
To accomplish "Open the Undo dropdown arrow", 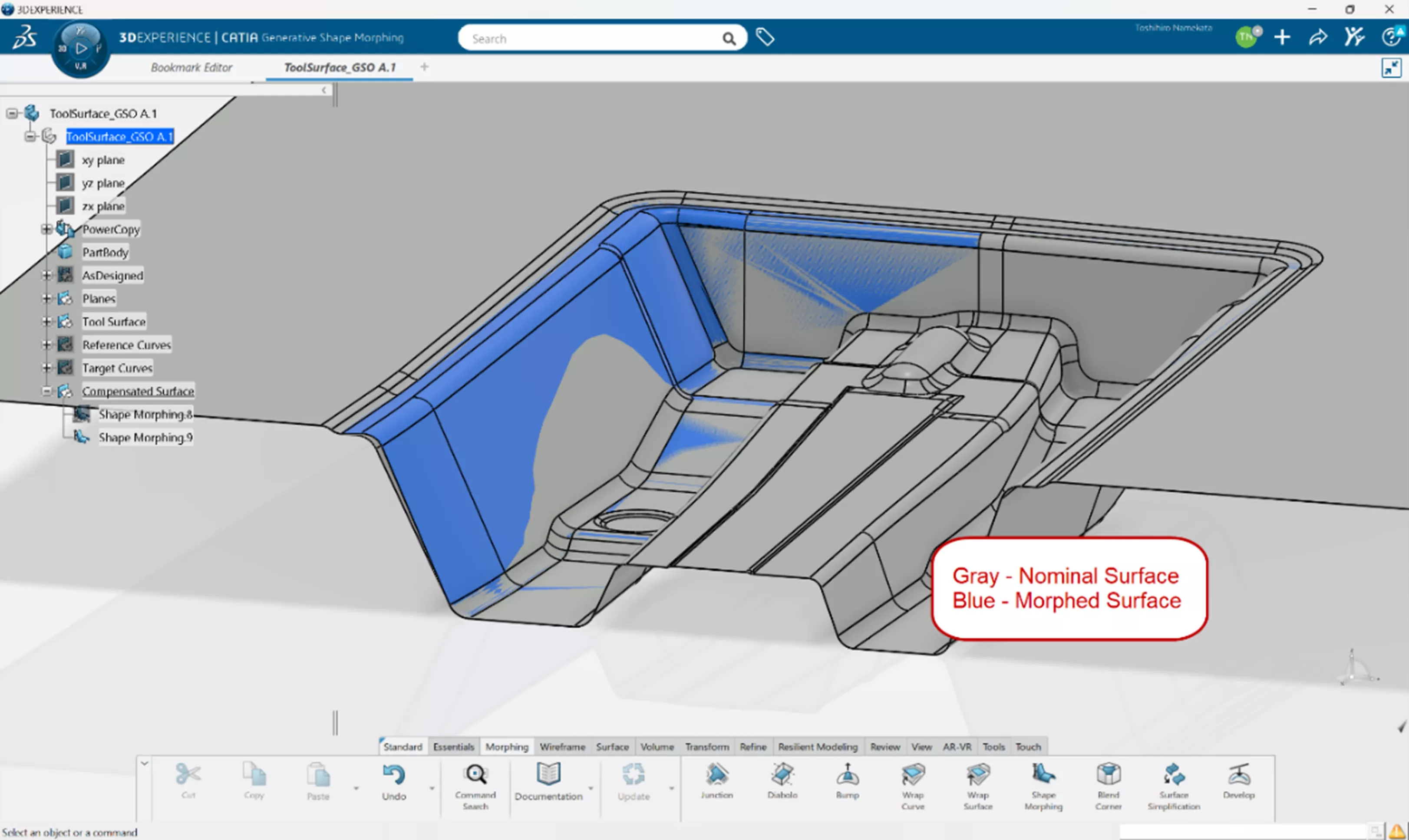I will tap(432, 788).
